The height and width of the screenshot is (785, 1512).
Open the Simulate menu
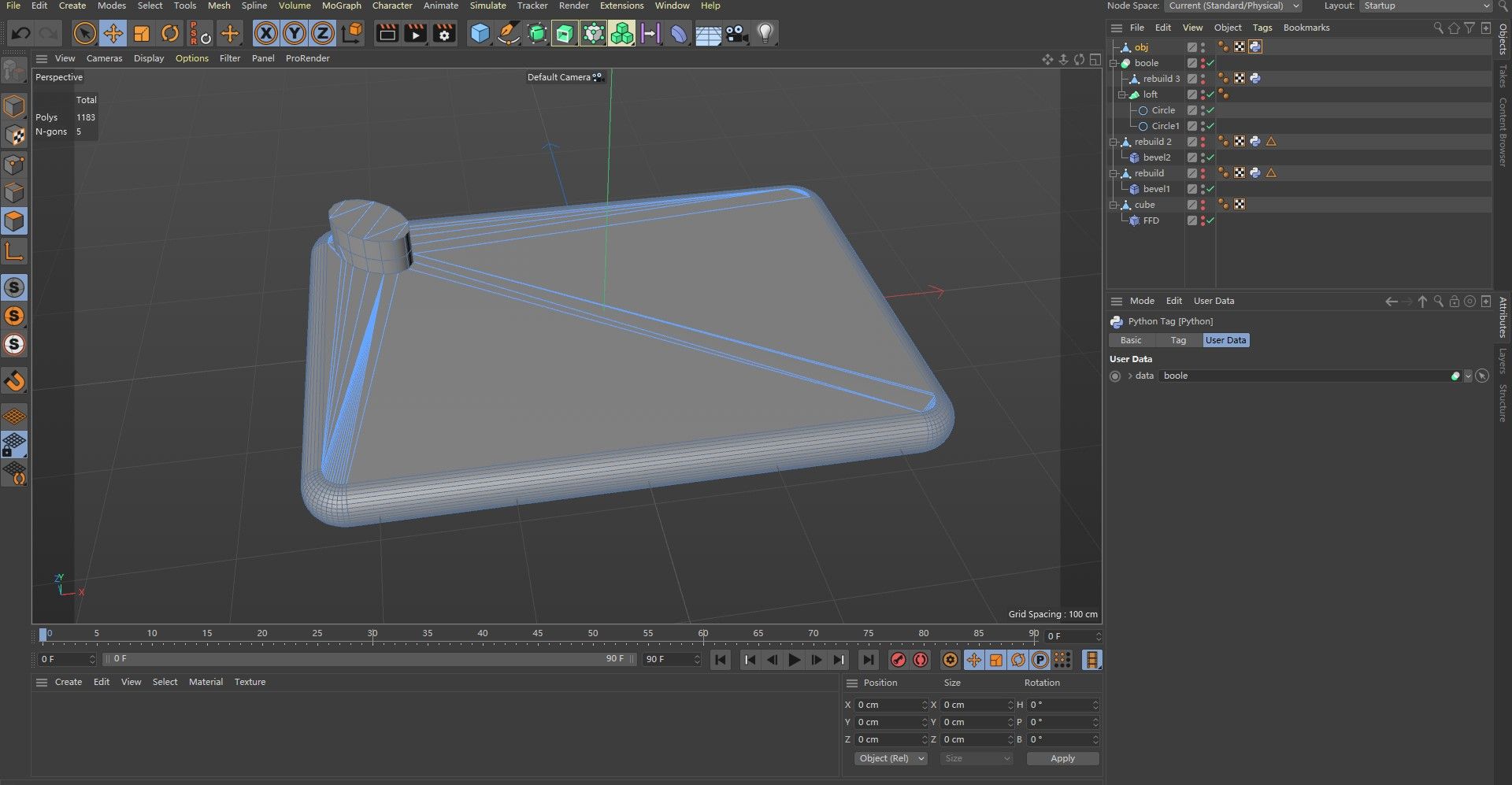tap(487, 6)
